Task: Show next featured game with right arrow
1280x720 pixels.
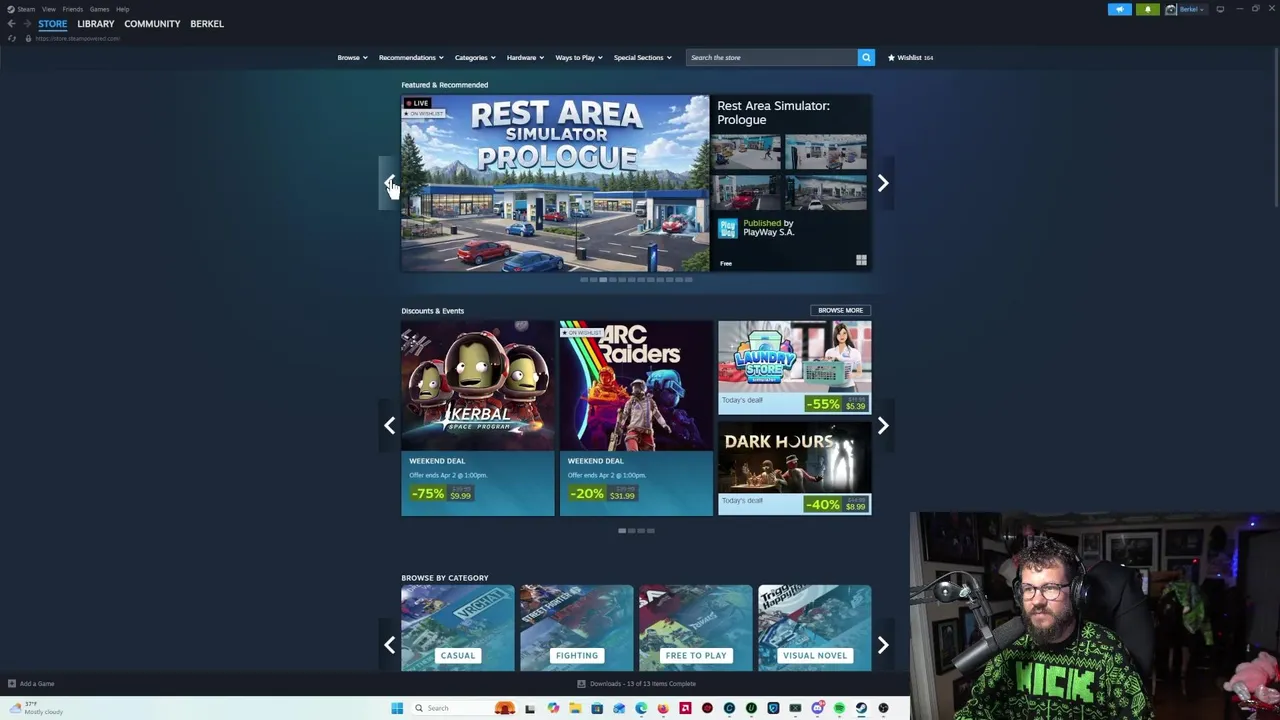Action: [883, 183]
